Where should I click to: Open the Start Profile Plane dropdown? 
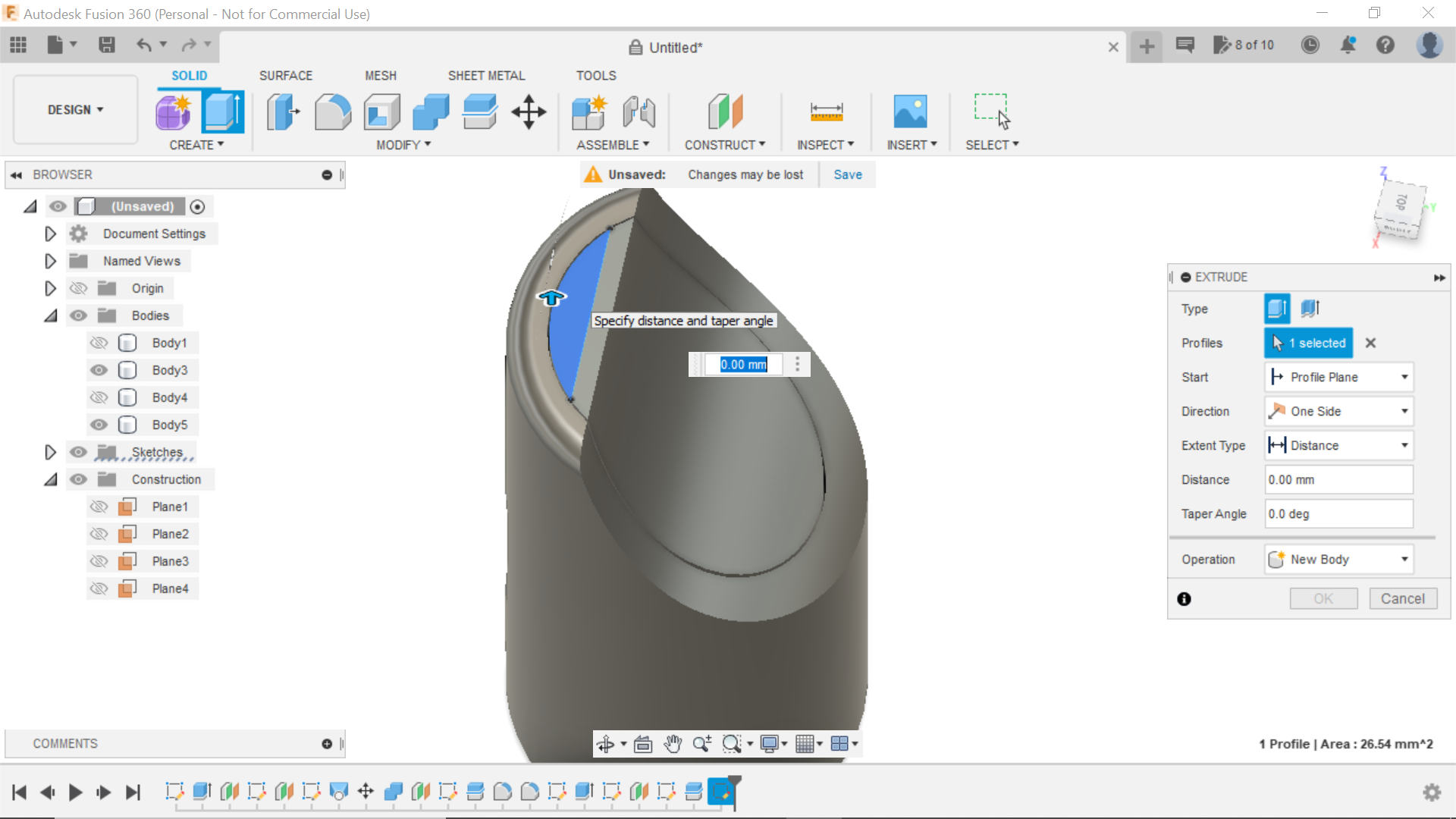tap(1338, 377)
